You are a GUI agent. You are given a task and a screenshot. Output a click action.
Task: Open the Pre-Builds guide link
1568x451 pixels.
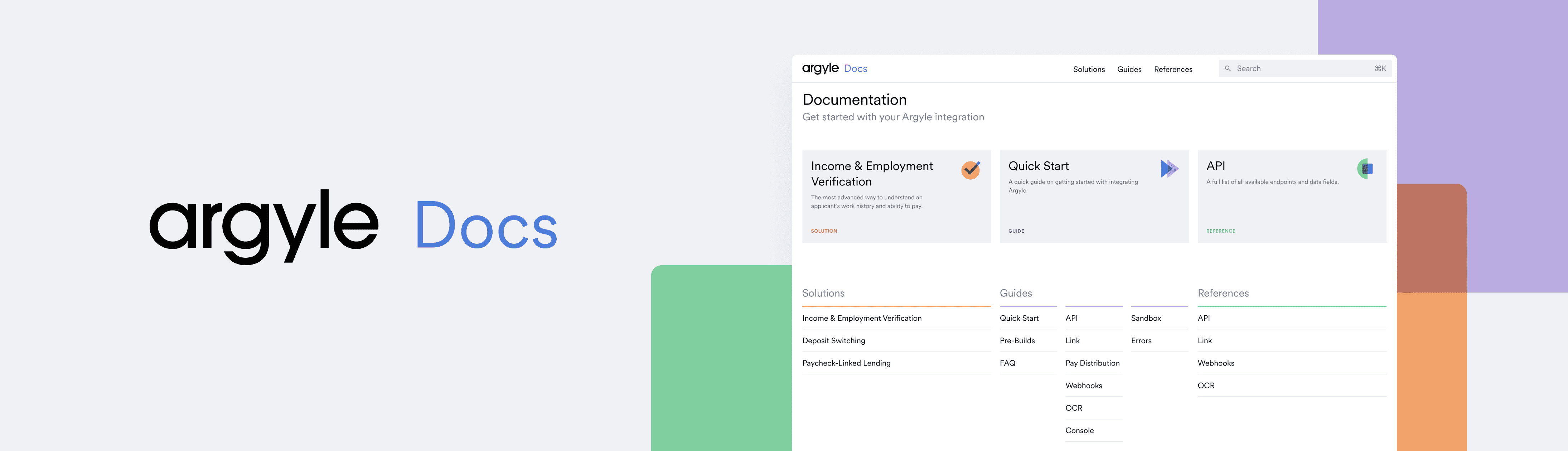[x=1017, y=341]
